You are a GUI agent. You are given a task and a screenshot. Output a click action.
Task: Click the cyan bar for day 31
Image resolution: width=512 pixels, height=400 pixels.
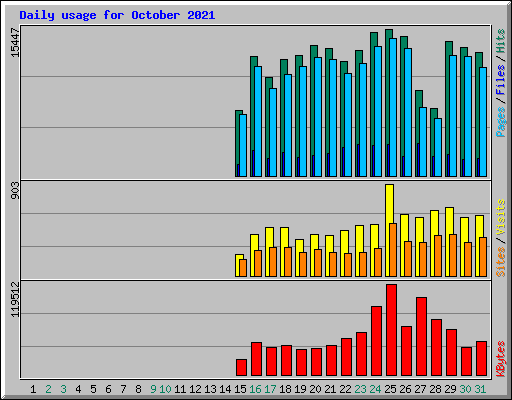click(483, 122)
